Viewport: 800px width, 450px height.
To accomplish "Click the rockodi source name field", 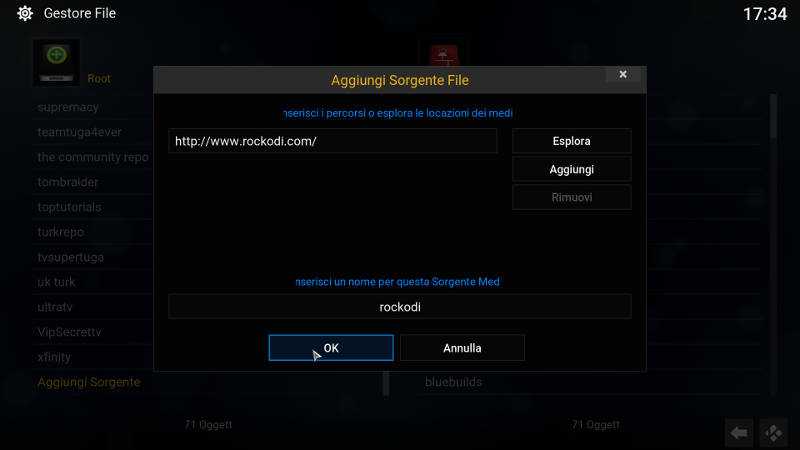I will tap(399, 307).
